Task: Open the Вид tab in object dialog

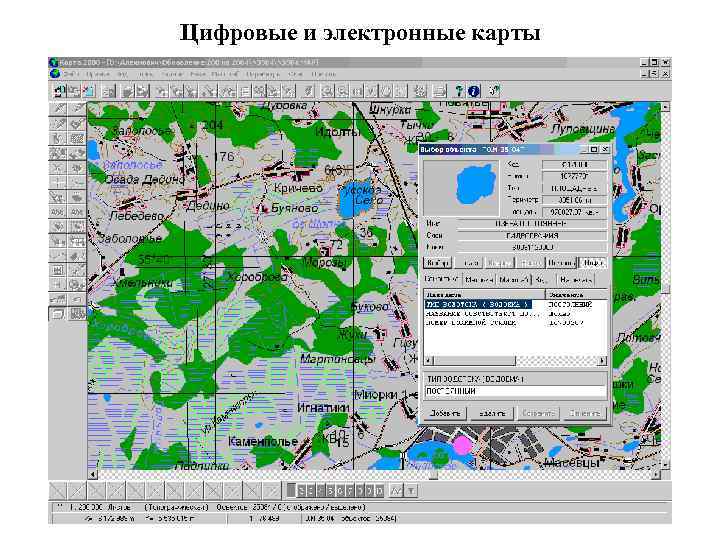Action: click(x=541, y=279)
